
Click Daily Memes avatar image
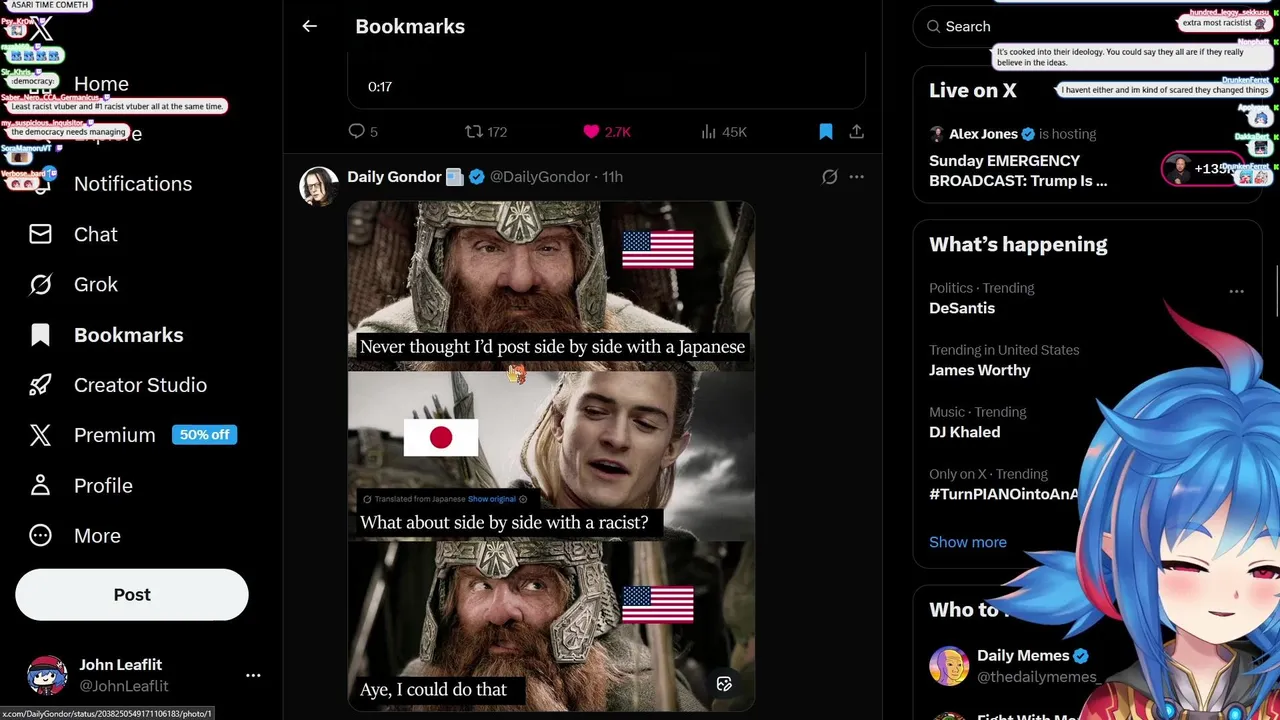(x=949, y=666)
